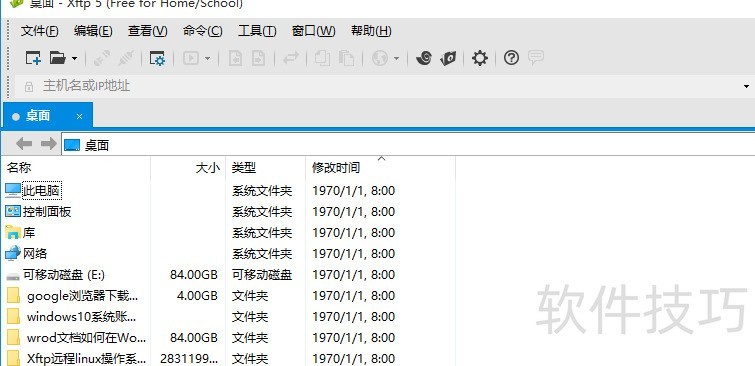Expand the address bar history dropdown

[746, 87]
